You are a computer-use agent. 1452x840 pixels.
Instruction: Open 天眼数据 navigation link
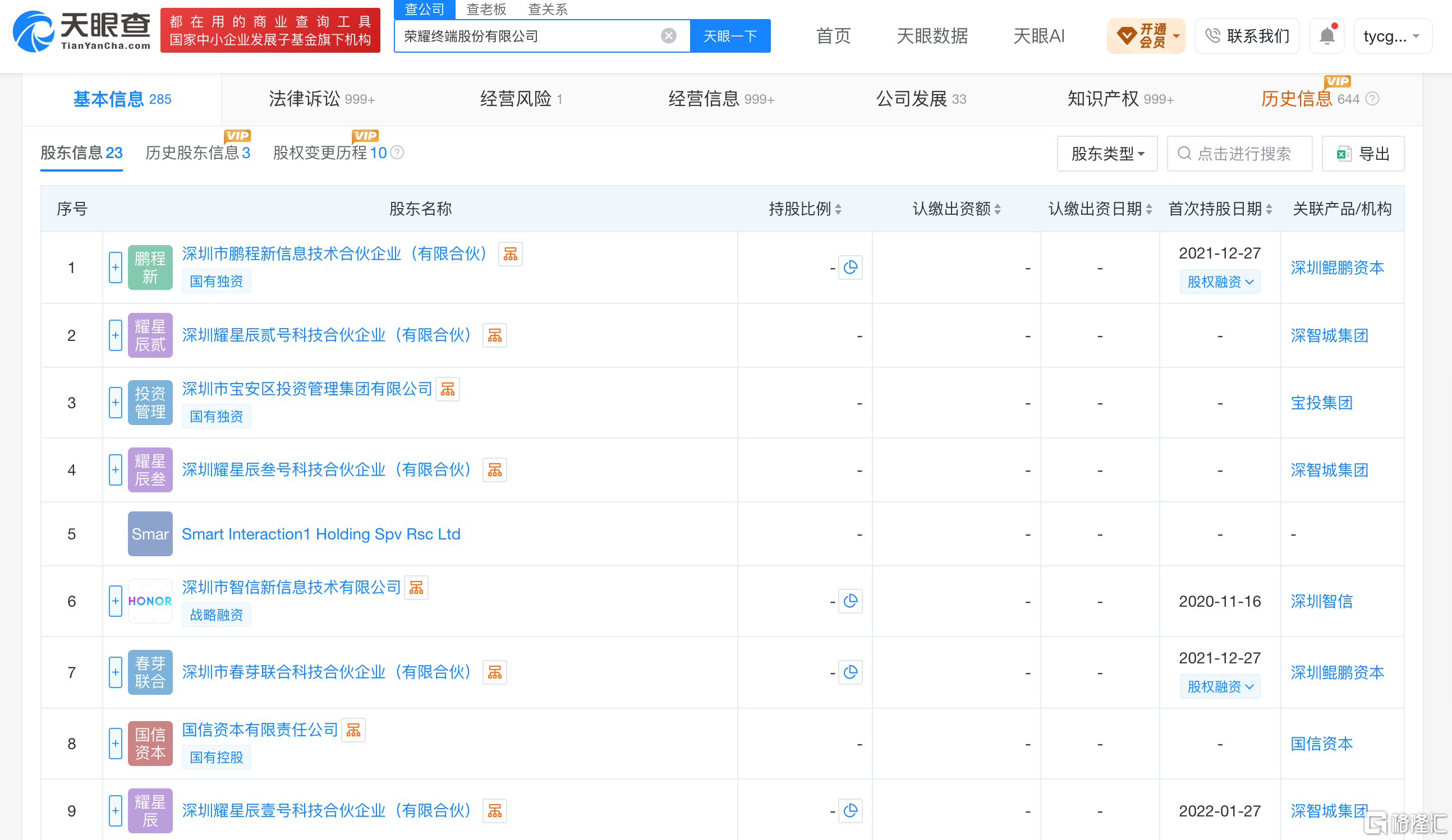[932, 36]
